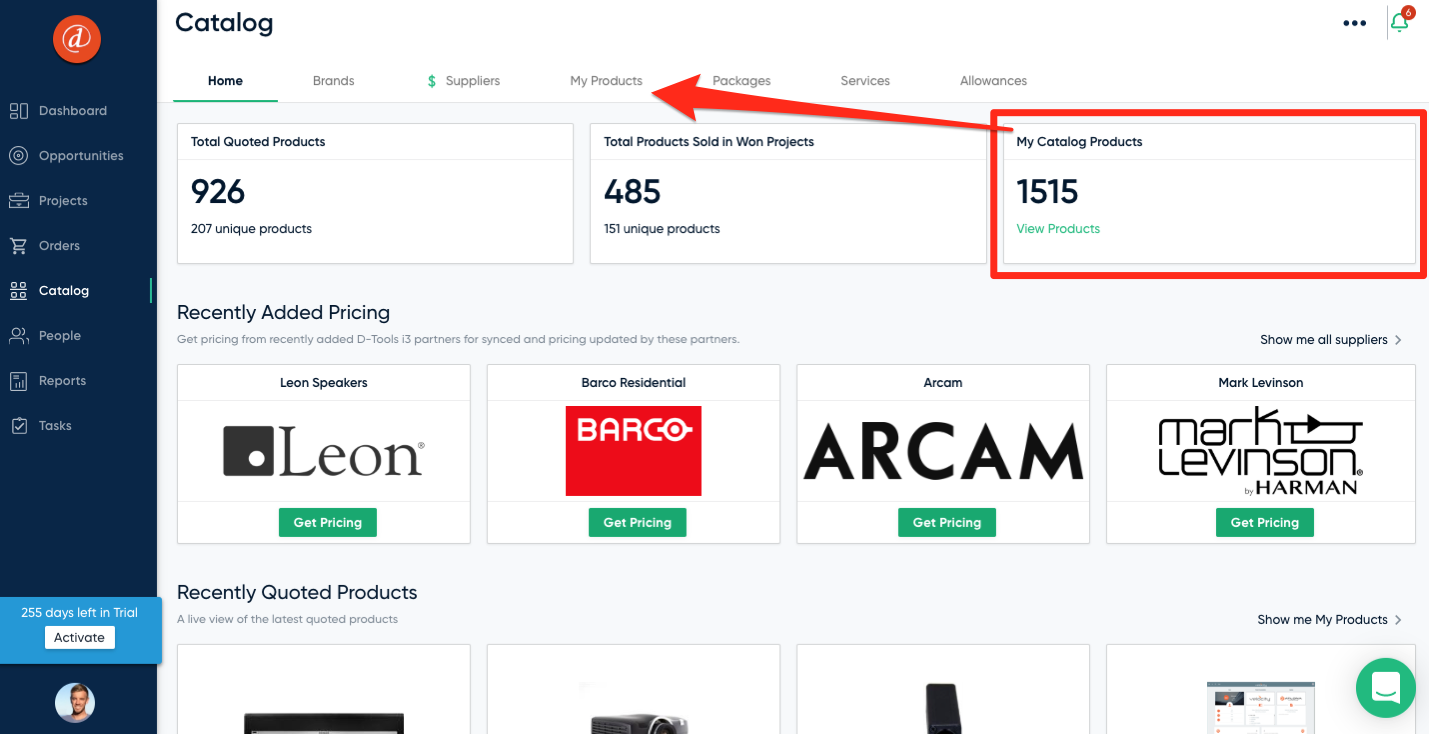This screenshot has width=1429, height=734.
Task: Open the Packages tab
Action: (x=741, y=81)
